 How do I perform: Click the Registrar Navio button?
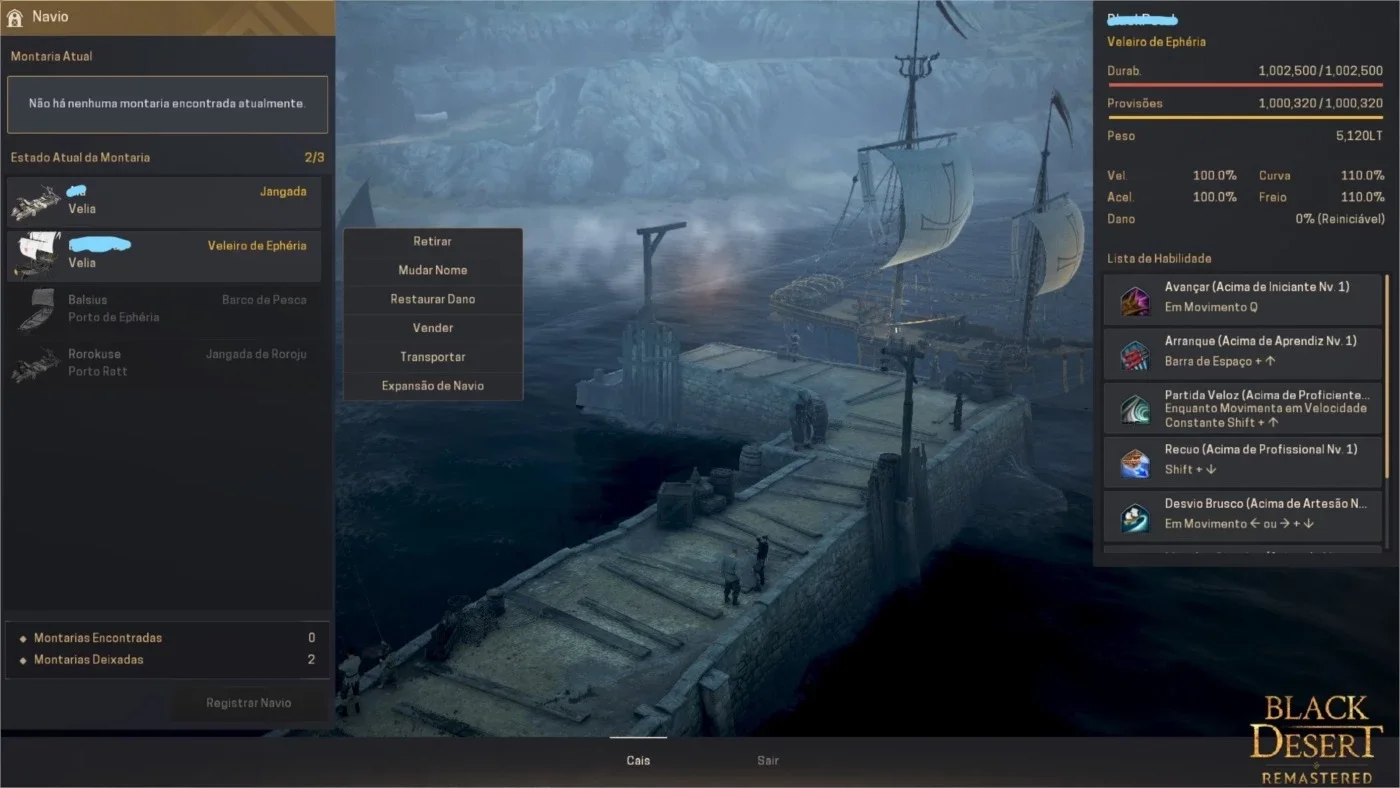point(249,703)
